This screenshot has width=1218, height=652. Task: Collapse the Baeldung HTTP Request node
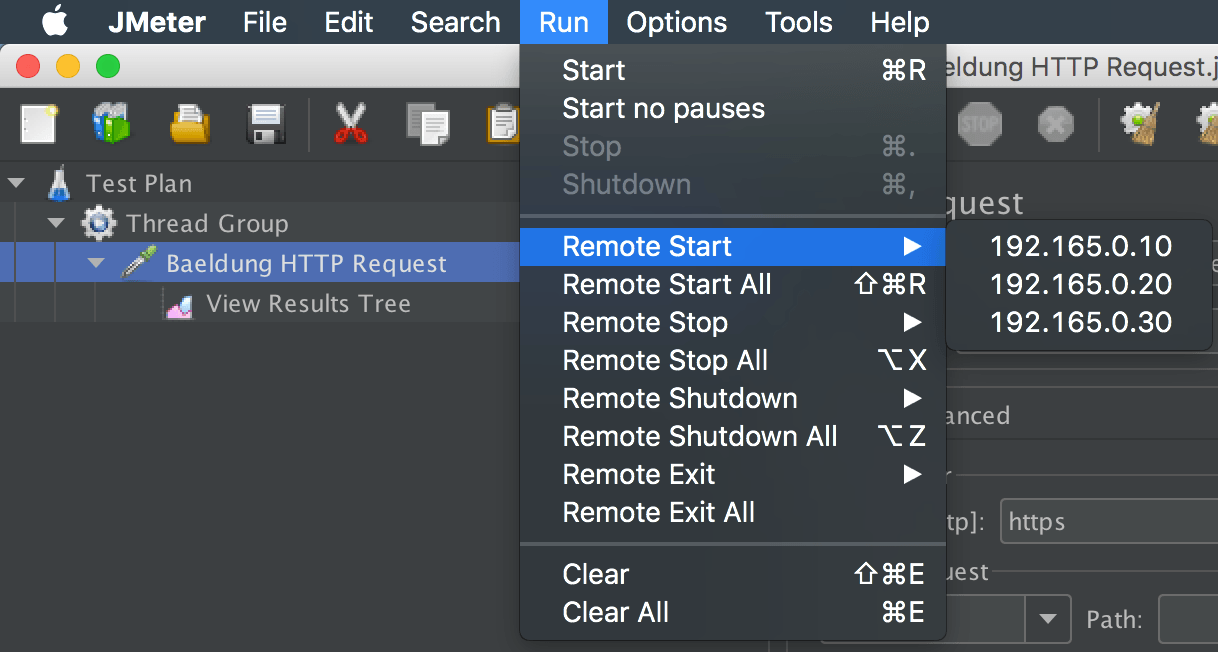pyautogui.click(x=96, y=263)
